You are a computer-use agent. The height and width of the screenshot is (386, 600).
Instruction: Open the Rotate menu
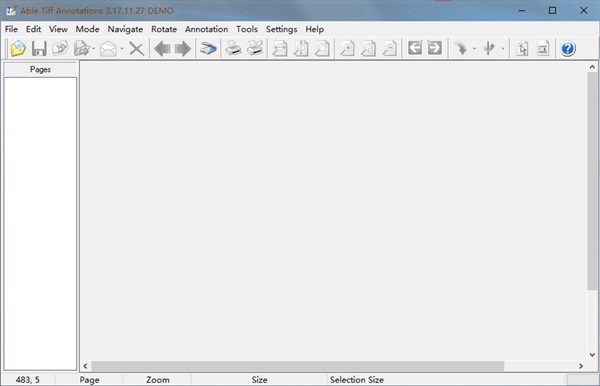(164, 29)
